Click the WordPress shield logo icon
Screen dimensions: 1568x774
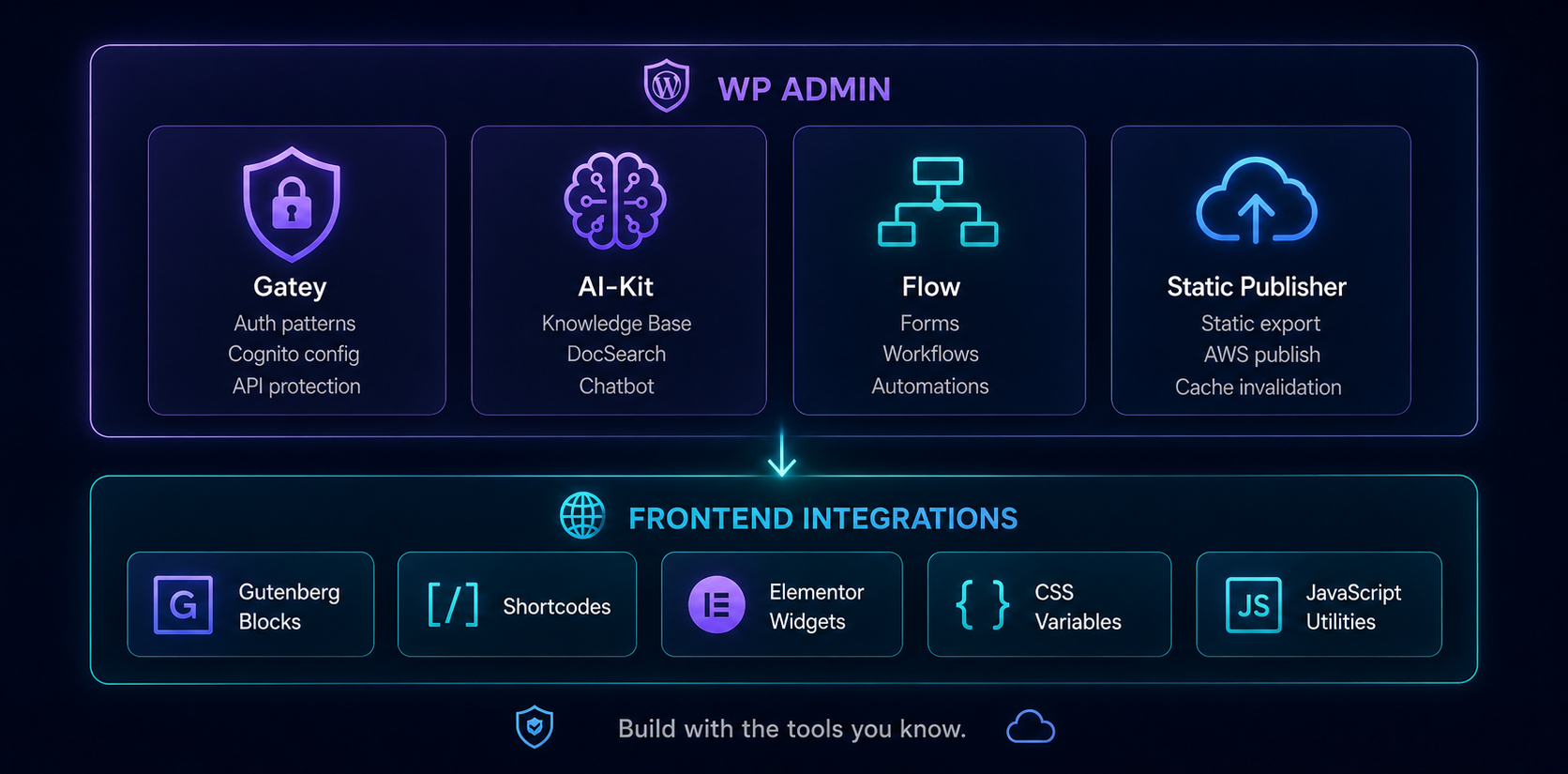(x=667, y=86)
